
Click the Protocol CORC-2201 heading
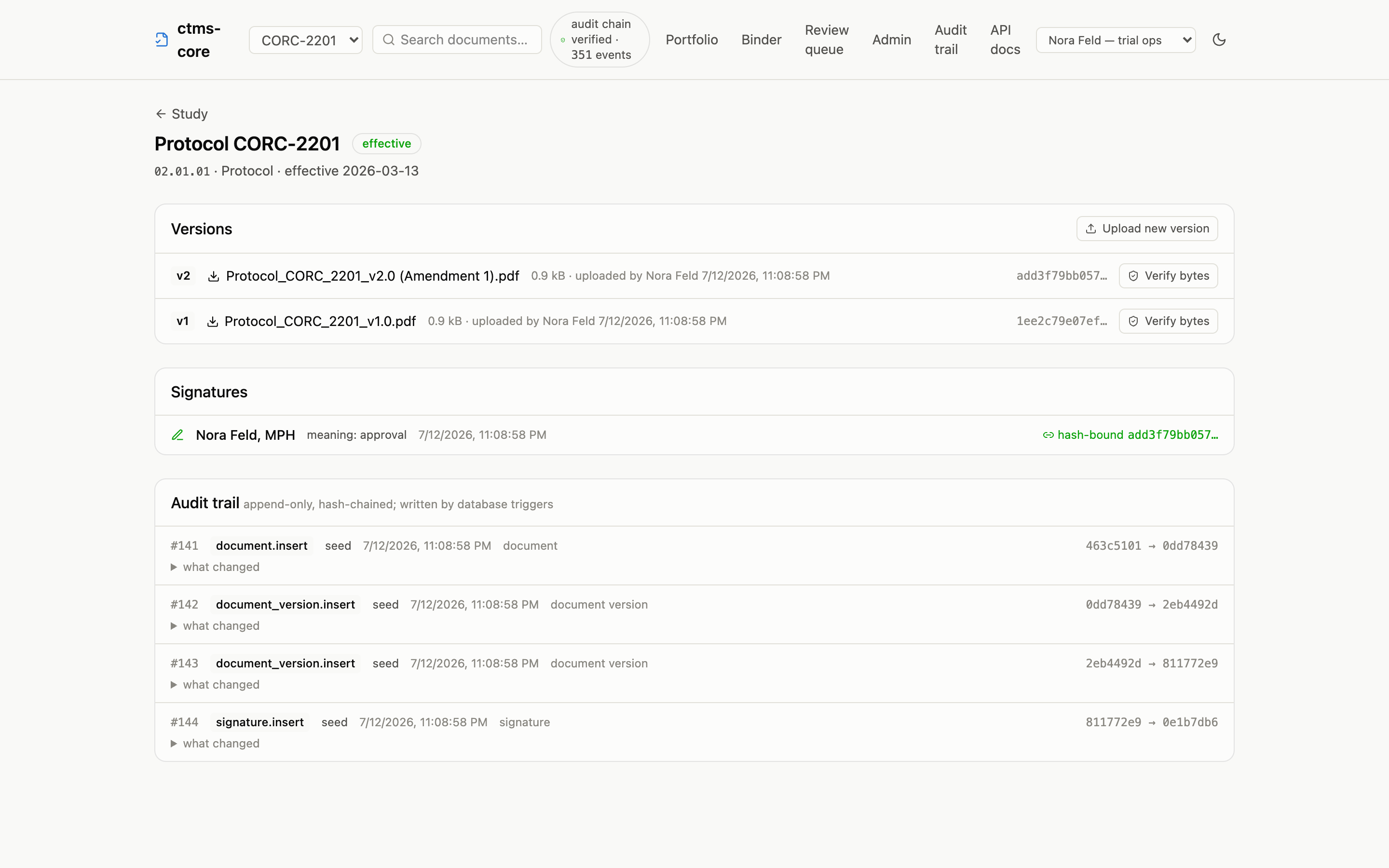coord(247,144)
